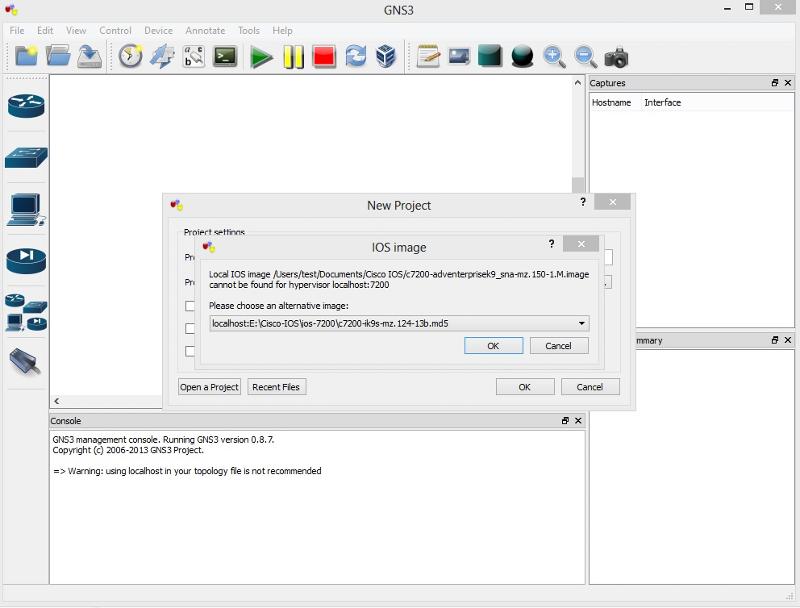
Task: Click the Show interface labels icon
Action: click(162, 56)
